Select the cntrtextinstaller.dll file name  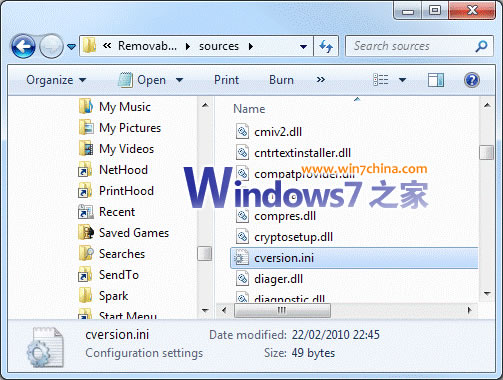point(302,153)
